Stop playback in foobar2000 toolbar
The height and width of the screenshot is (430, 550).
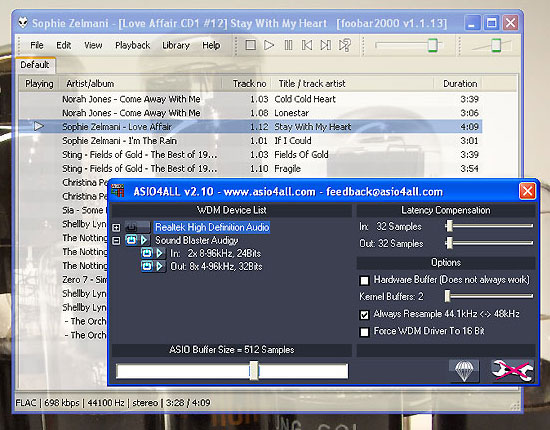[x=250, y=45]
